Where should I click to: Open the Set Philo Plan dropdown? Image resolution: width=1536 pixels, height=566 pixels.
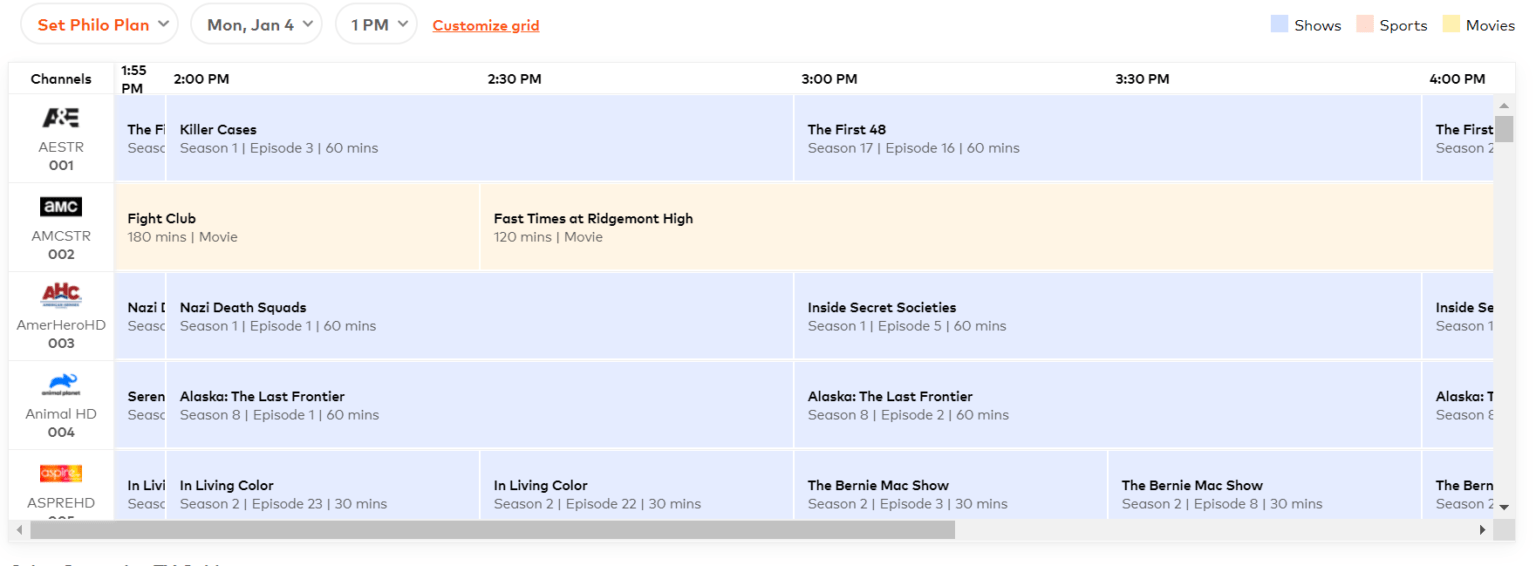pos(99,25)
